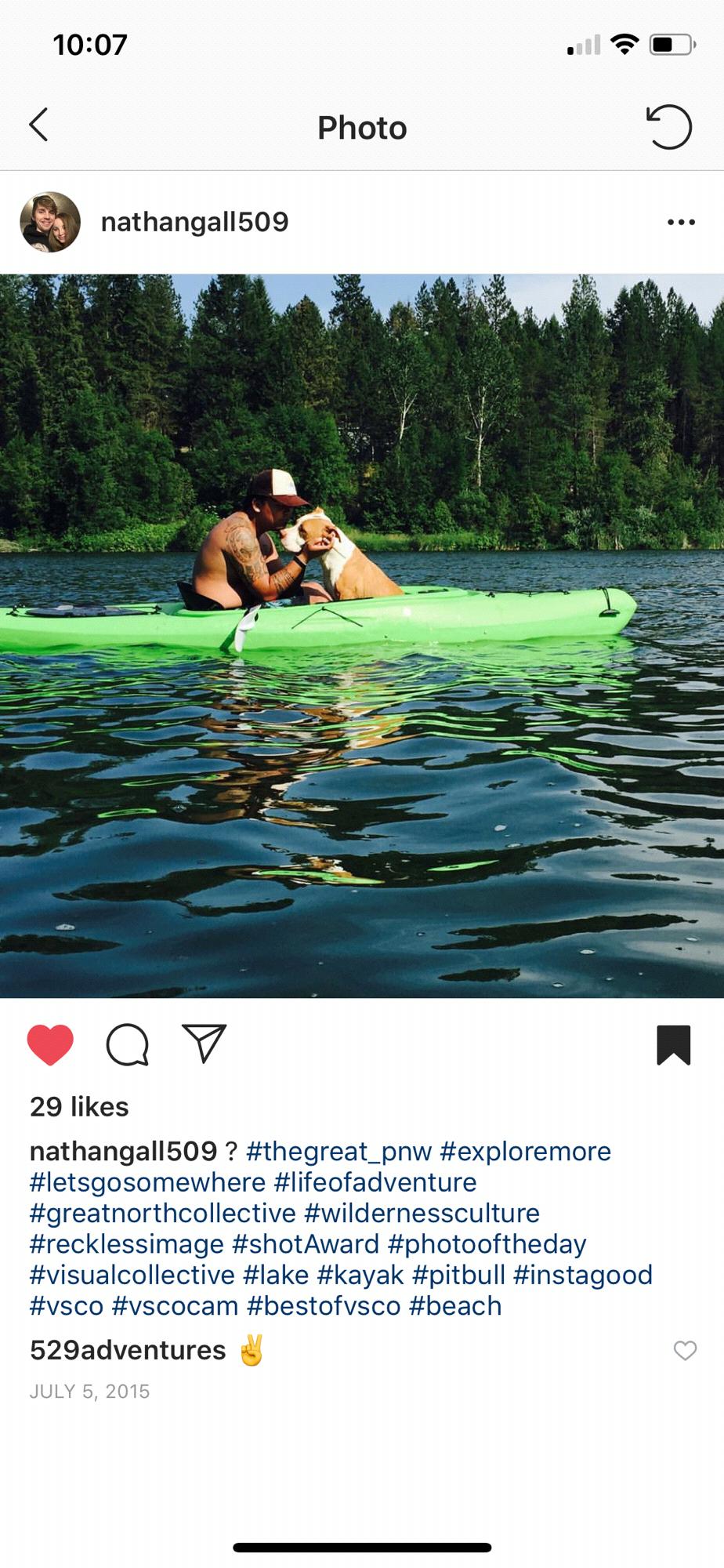Go back using the left chevron
Viewport: 724px width, 1568px height.
(x=38, y=125)
